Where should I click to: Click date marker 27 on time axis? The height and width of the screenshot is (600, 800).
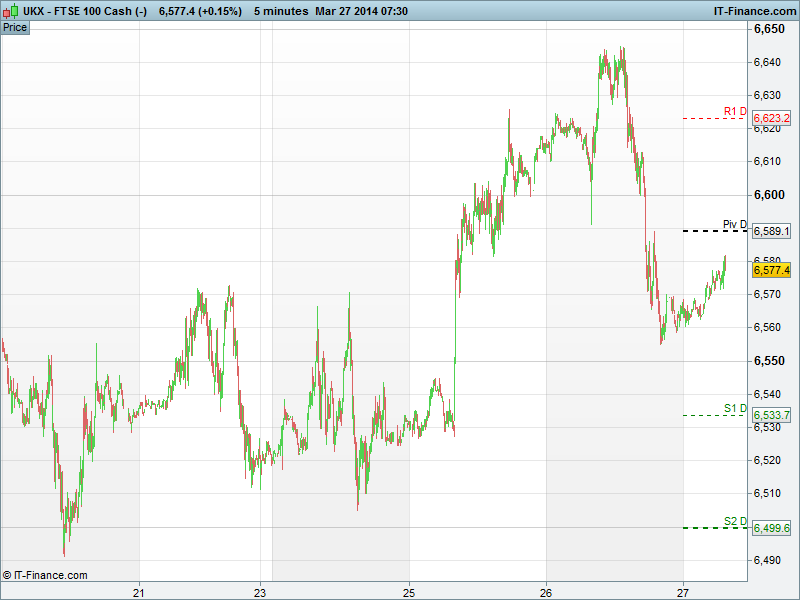(x=683, y=591)
